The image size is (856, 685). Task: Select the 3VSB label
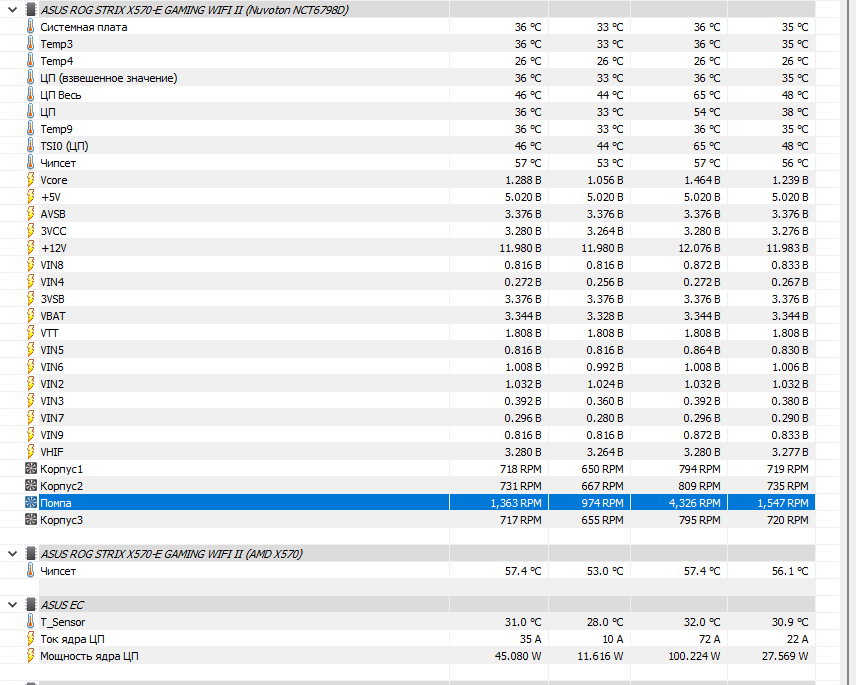(52, 299)
